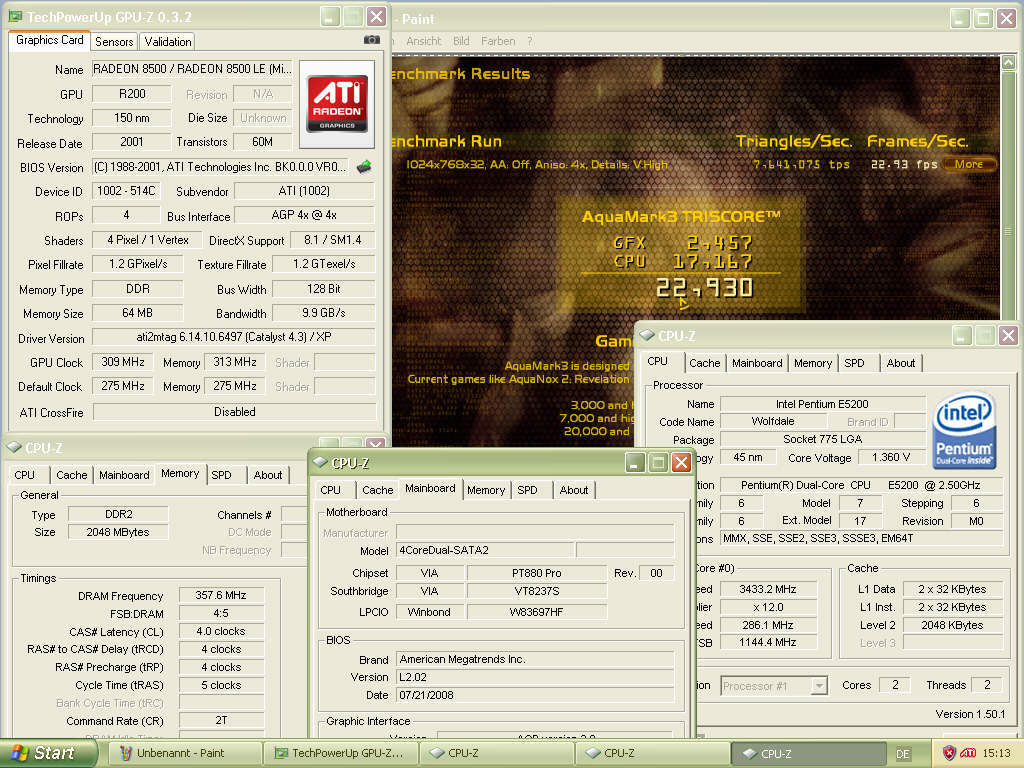Open SPD tab in Mainboard CPU-Z window
Viewport: 1024px width, 768px height.
coord(528,490)
